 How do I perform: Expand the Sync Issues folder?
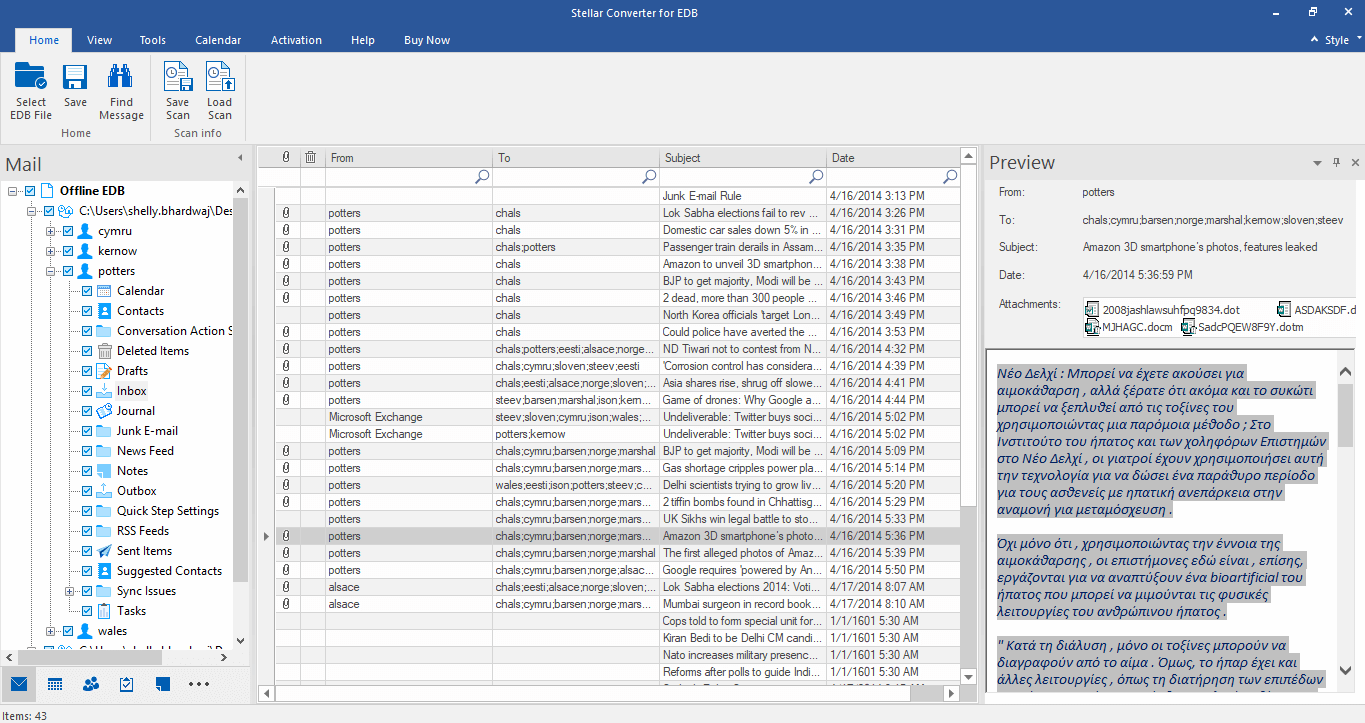71,591
